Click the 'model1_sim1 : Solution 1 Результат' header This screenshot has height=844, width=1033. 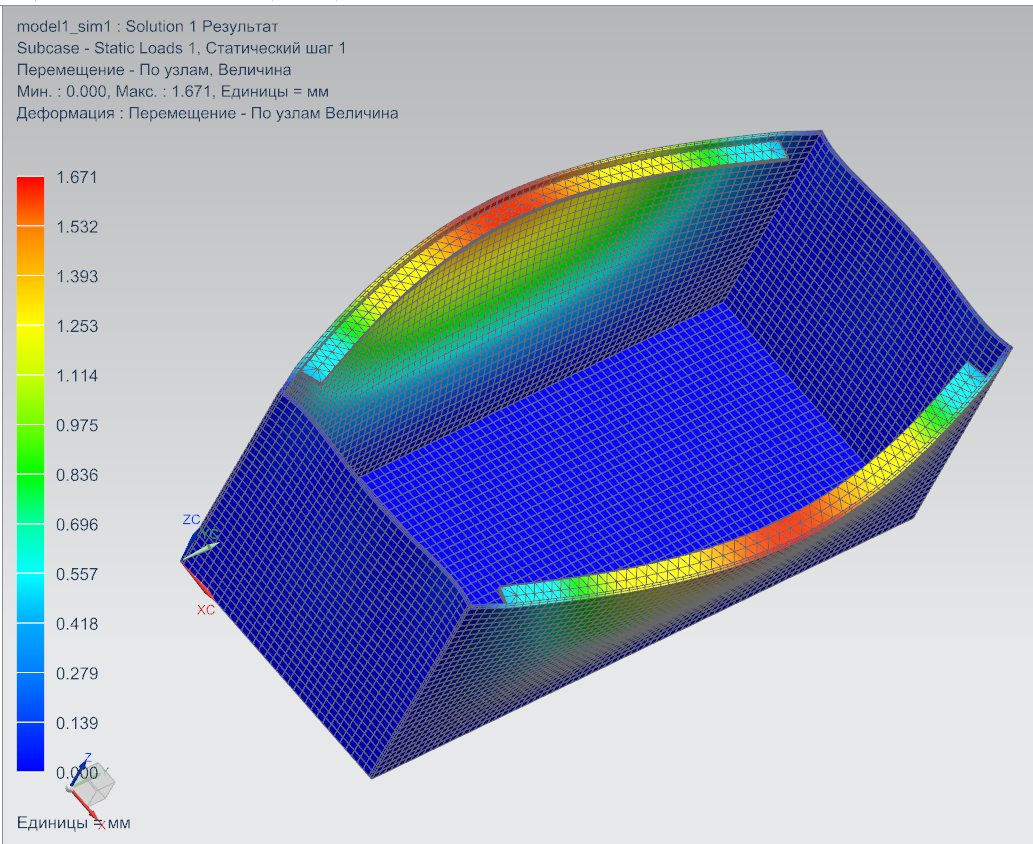coord(147,26)
